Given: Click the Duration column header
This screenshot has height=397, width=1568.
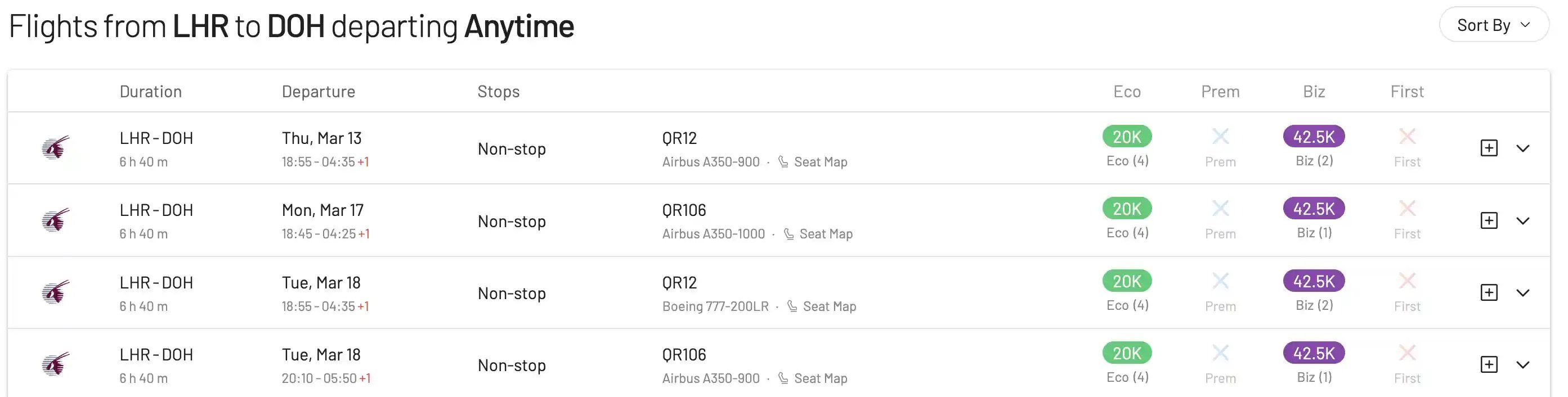Looking at the screenshot, I should tap(150, 91).
